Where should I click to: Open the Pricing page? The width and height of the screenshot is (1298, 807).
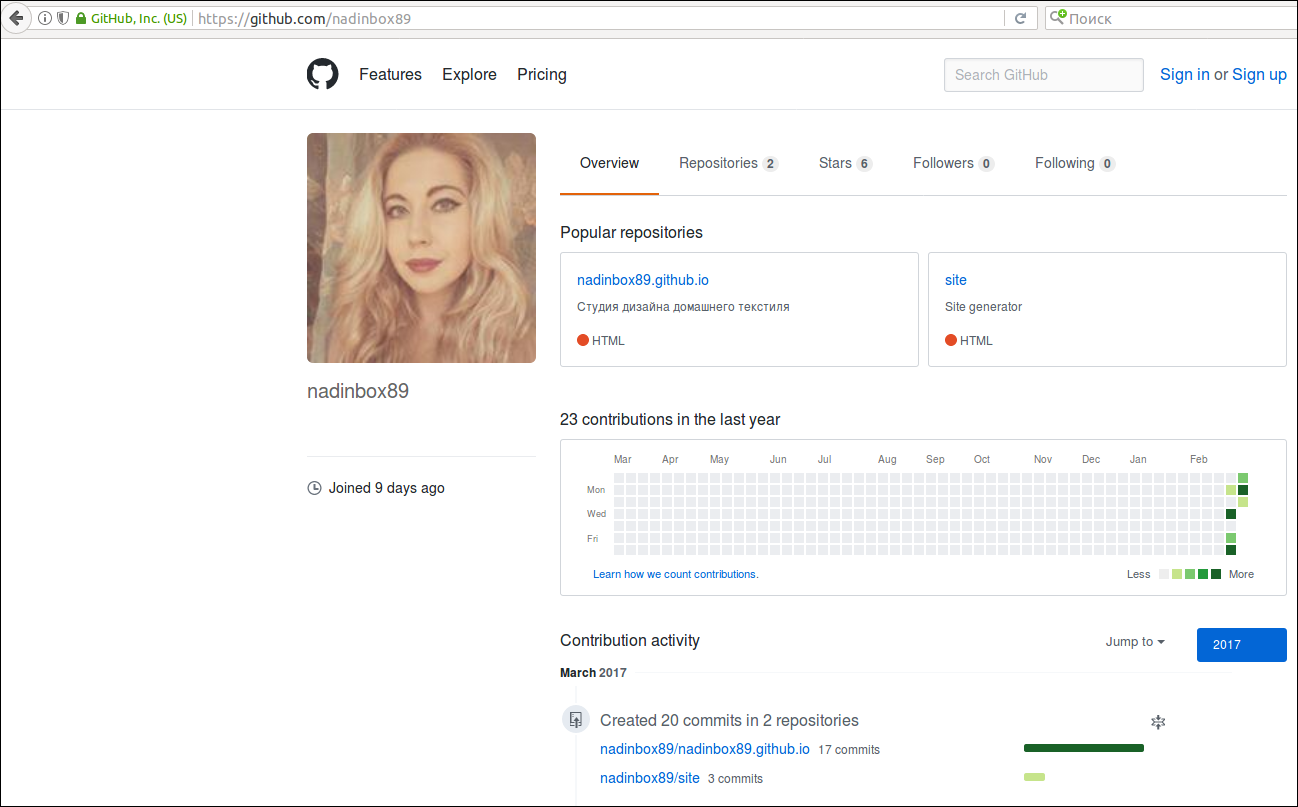(542, 74)
